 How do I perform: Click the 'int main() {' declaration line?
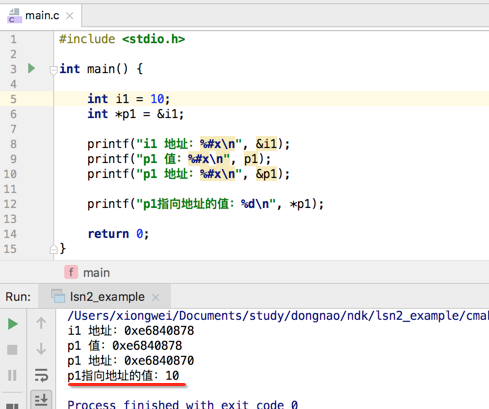point(101,69)
